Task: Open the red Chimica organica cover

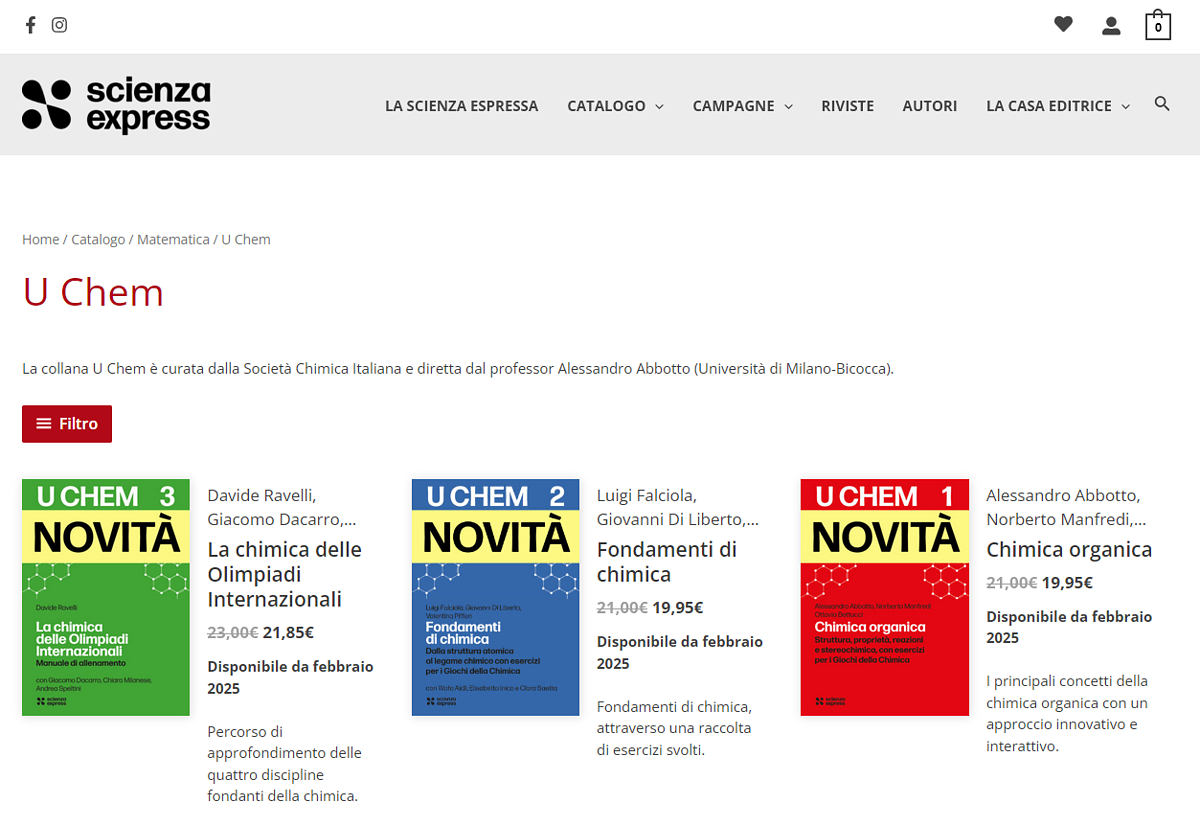Action: 884,597
